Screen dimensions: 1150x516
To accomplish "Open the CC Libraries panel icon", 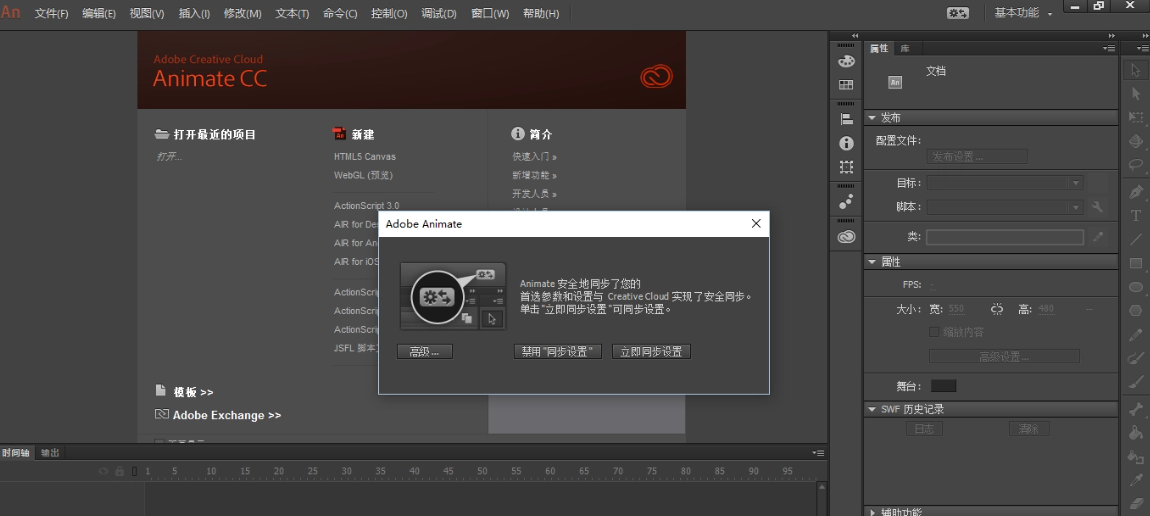I will (x=846, y=237).
